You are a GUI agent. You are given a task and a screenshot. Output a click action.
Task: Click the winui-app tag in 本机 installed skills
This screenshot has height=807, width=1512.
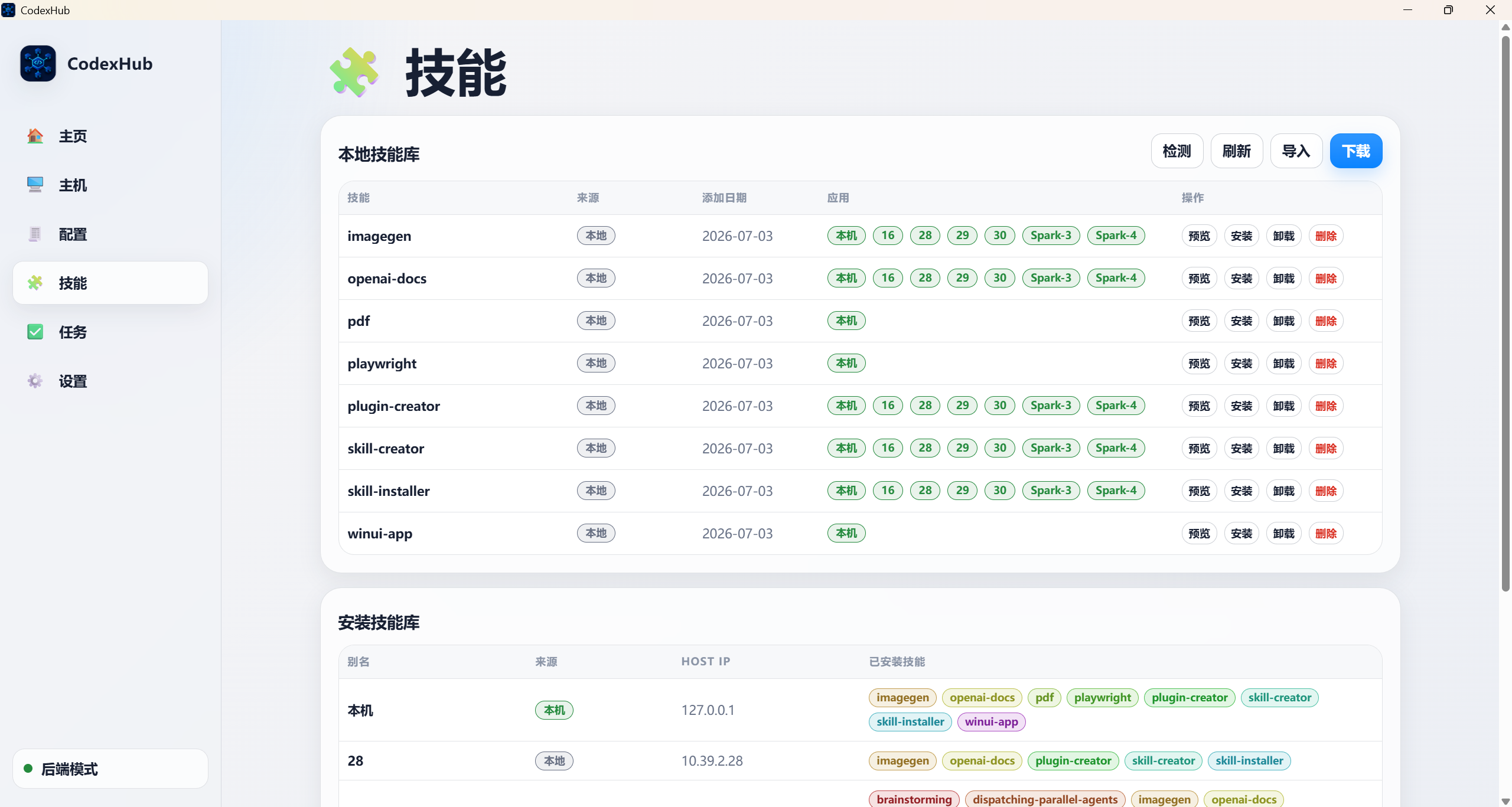pyautogui.click(x=992, y=721)
